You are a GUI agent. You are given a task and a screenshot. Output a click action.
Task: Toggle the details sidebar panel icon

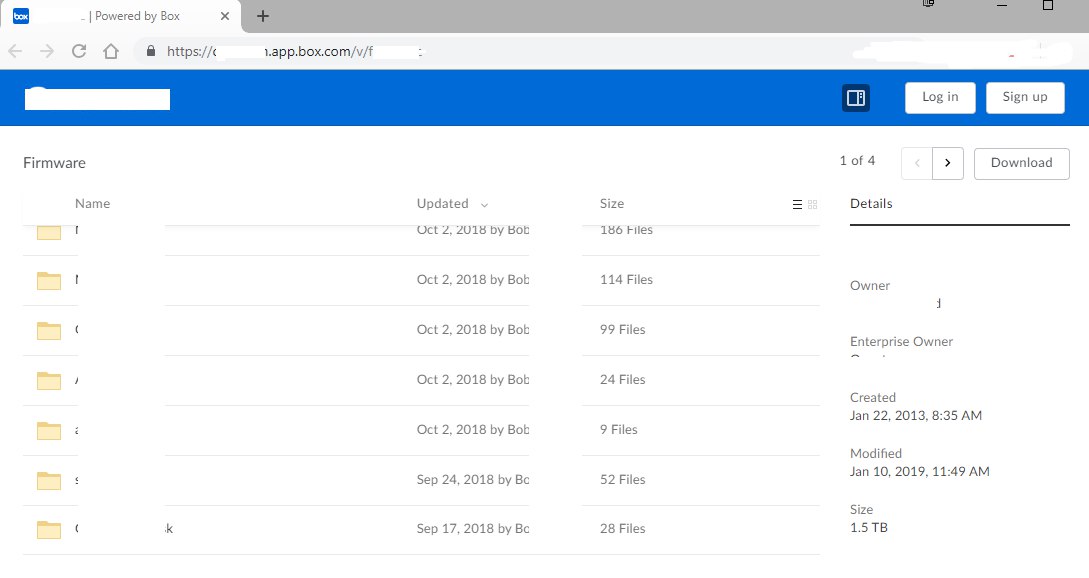point(855,97)
